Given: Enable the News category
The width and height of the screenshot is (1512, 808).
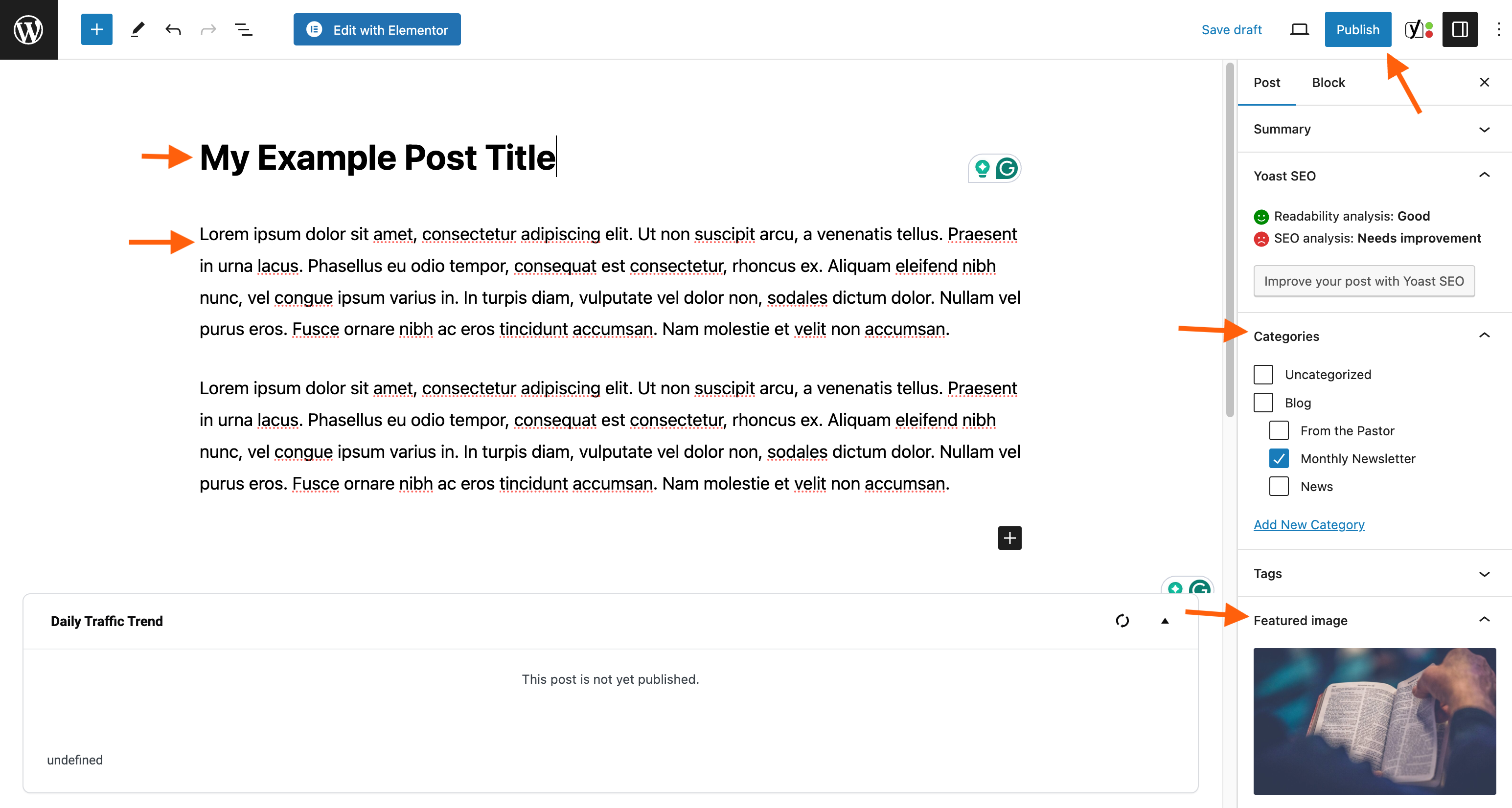Looking at the screenshot, I should [1279, 486].
